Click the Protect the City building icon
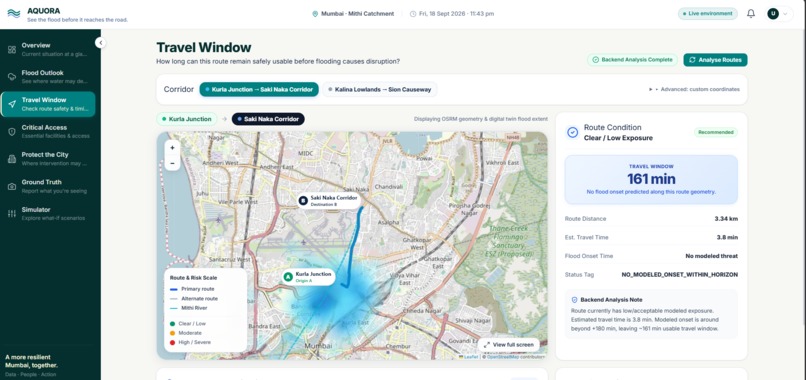The width and height of the screenshot is (806, 380). click(12, 159)
